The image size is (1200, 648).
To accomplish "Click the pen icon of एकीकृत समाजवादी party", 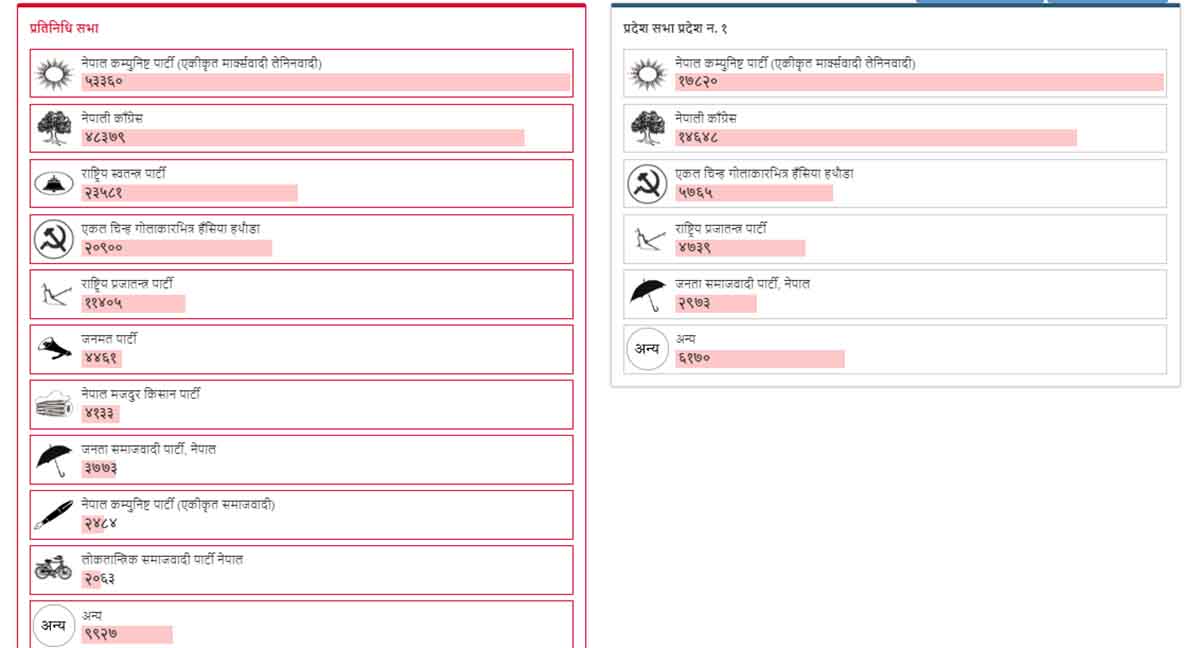I will coord(53,514).
